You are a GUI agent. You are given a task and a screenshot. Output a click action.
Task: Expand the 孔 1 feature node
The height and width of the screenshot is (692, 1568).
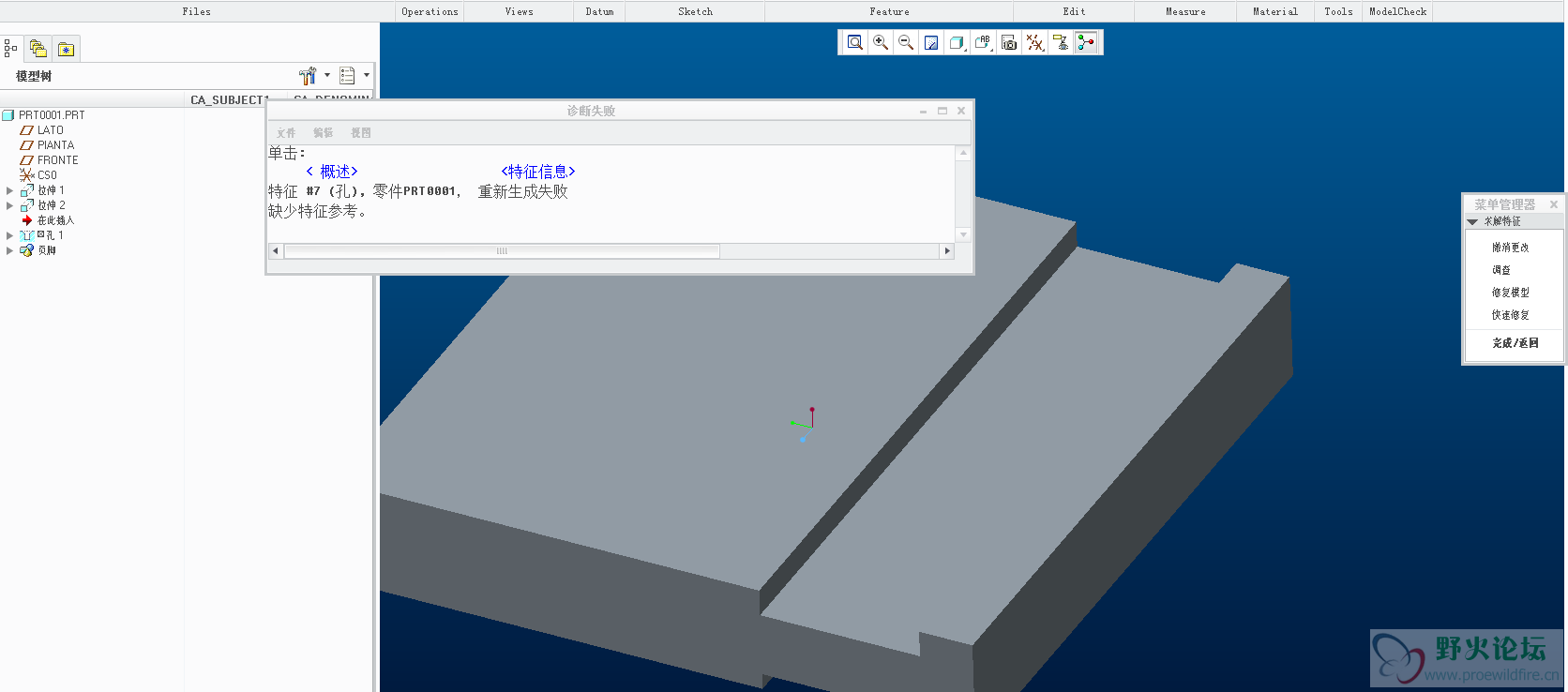click(10, 235)
